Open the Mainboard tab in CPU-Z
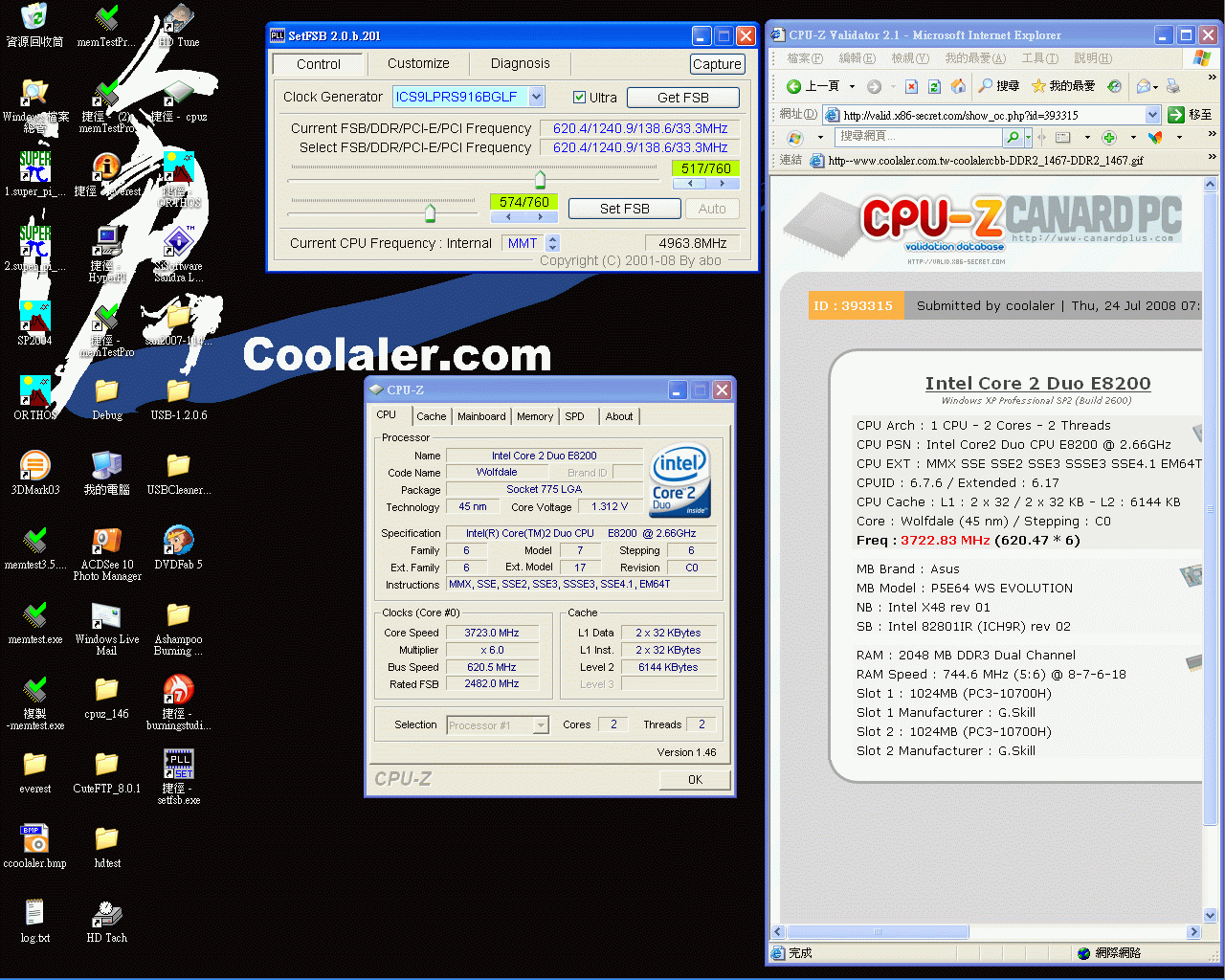The width and height of the screenshot is (1225, 980). point(481,416)
